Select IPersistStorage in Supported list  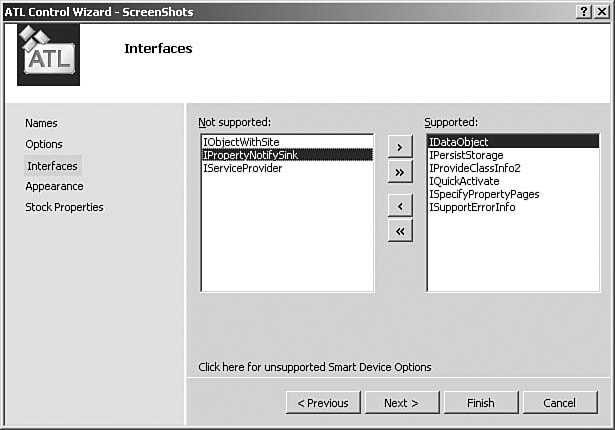pyautogui.click(x=513, y=155)
